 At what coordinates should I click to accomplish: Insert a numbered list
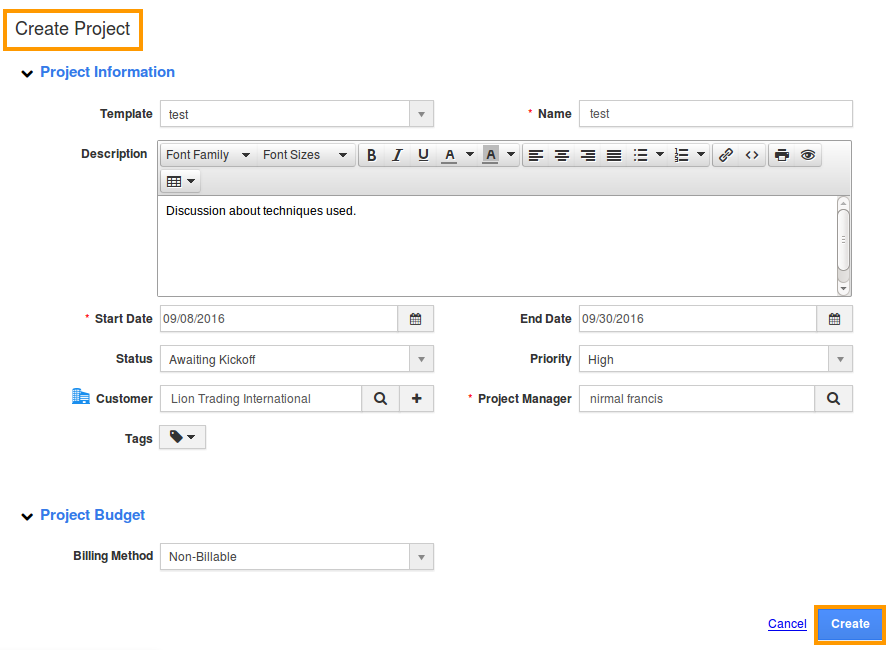[x=681, y=155]
